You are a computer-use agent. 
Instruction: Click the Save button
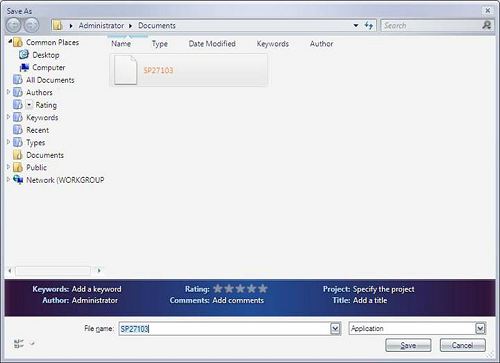point(408,345)
